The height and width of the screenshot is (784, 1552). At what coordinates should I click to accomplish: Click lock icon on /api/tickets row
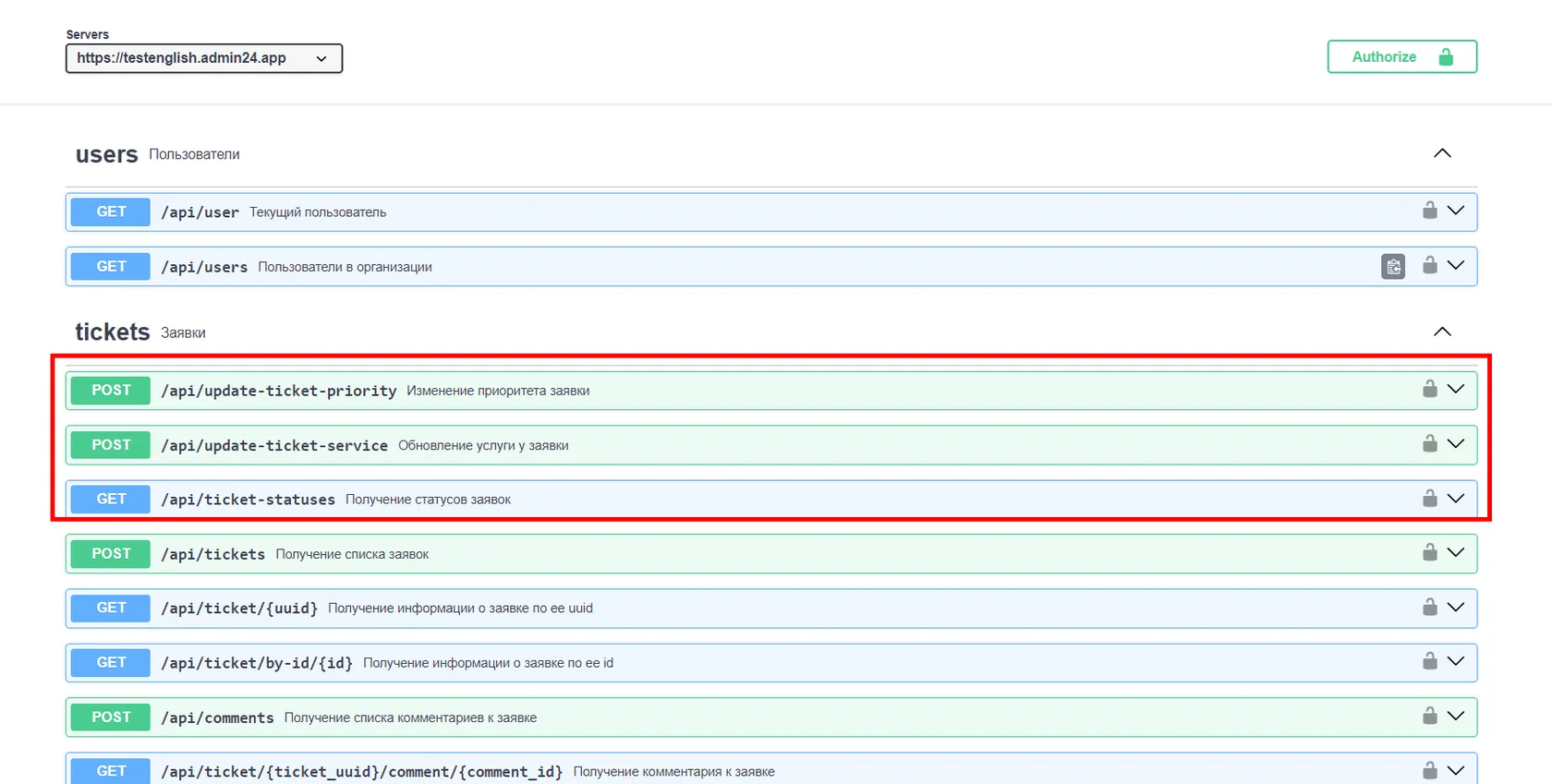pos(1429,552)
